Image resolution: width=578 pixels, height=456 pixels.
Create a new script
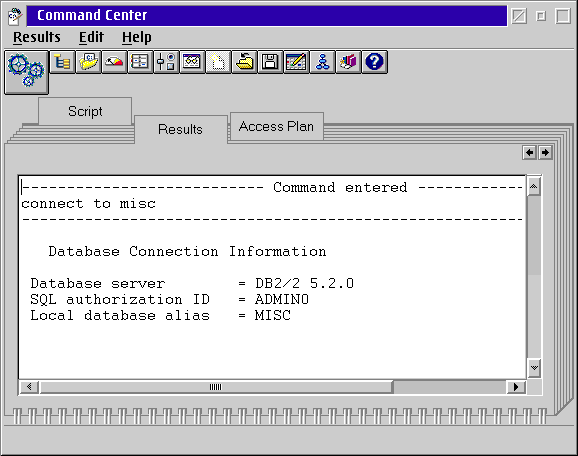click(218, 62)
